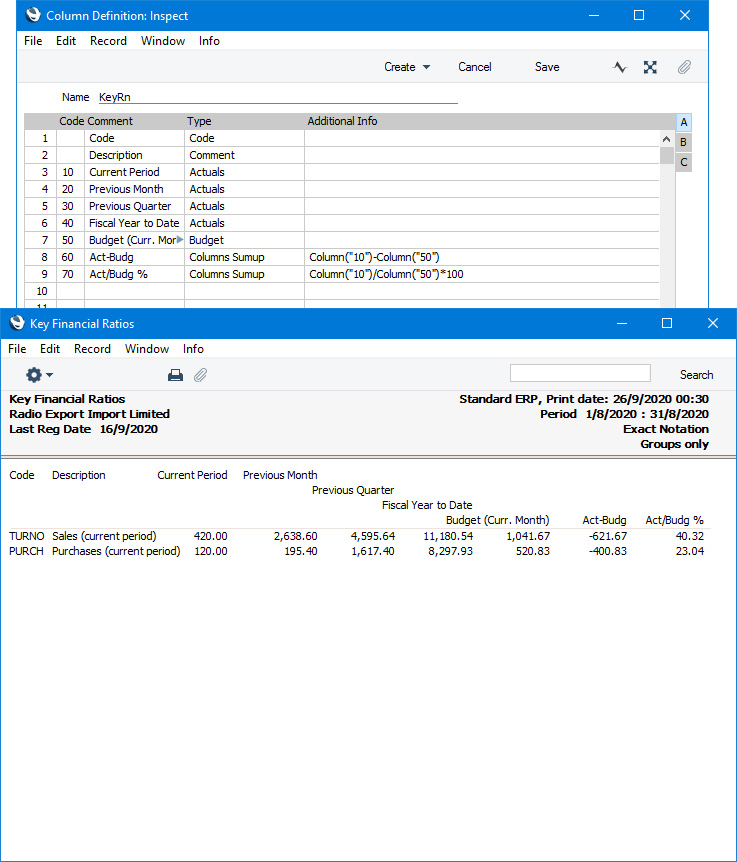Click 'Purchases (current period)' description

tap(116, 551)
